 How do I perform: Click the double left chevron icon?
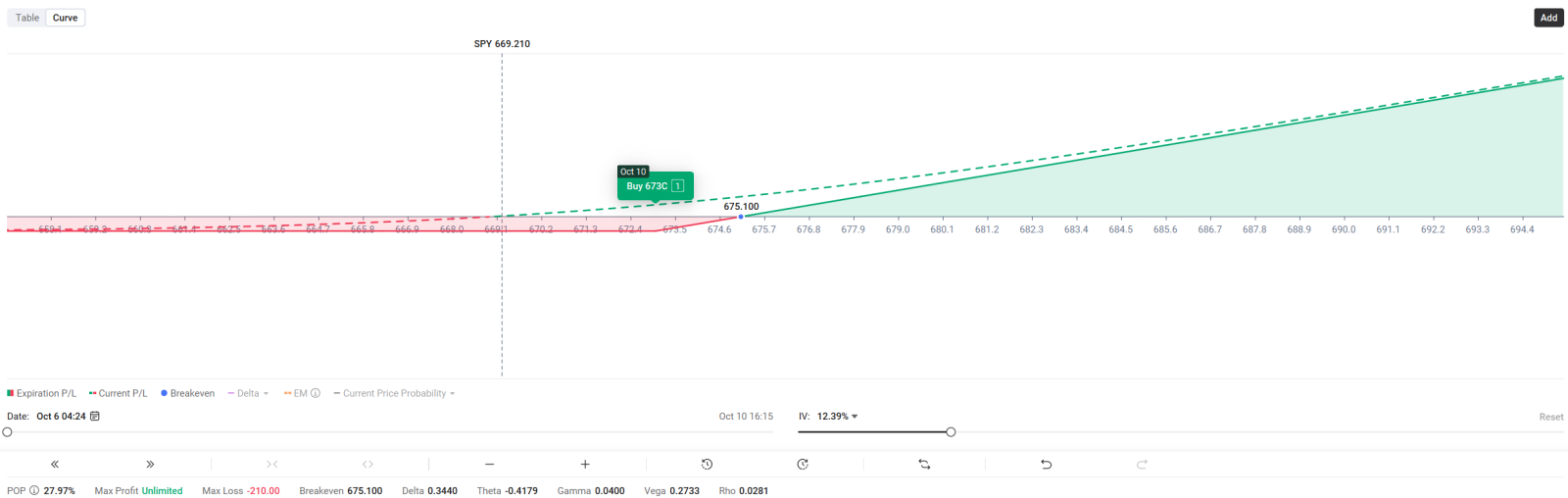tap(55, 465)
